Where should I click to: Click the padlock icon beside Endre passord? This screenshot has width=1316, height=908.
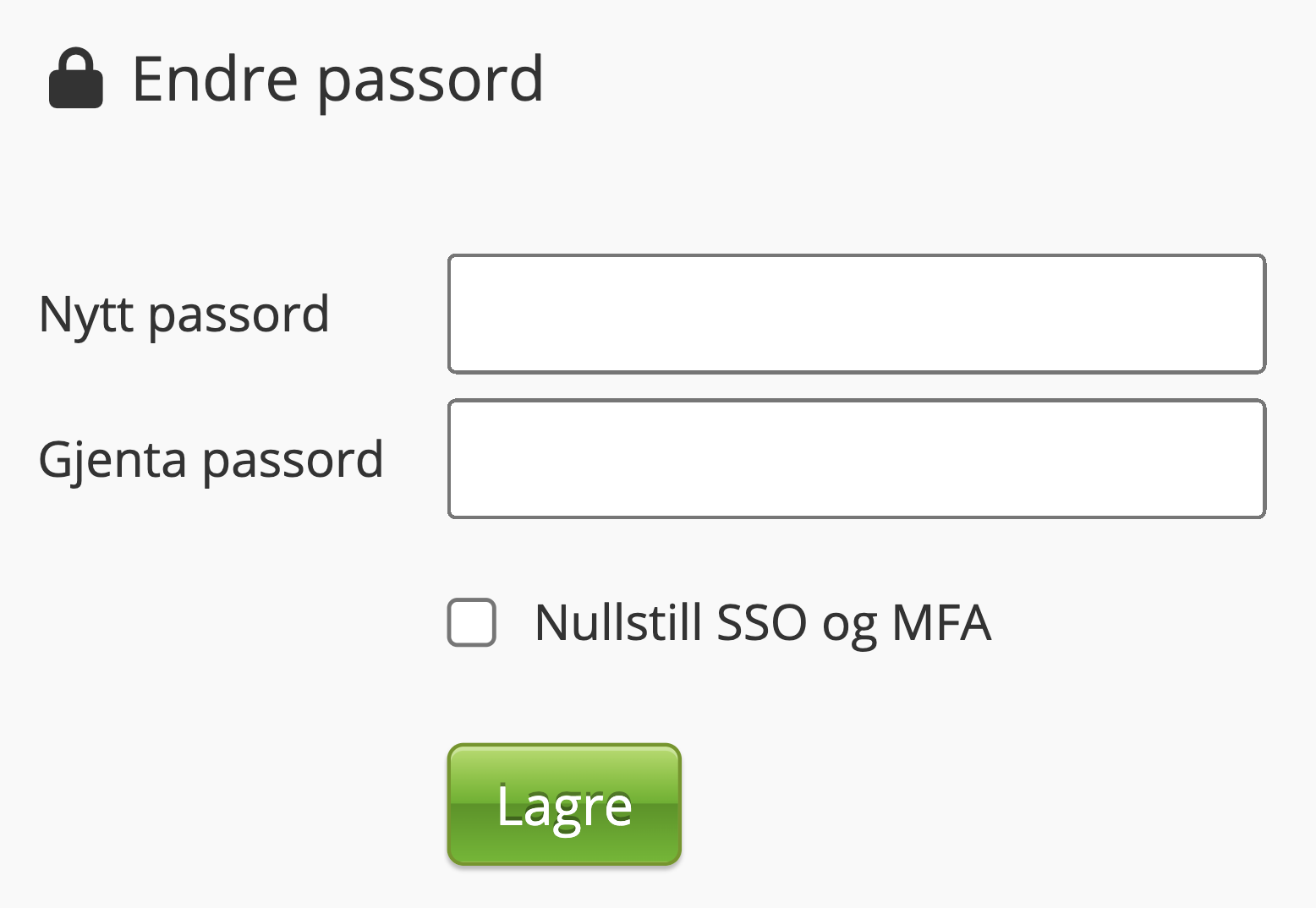point(76,79)
